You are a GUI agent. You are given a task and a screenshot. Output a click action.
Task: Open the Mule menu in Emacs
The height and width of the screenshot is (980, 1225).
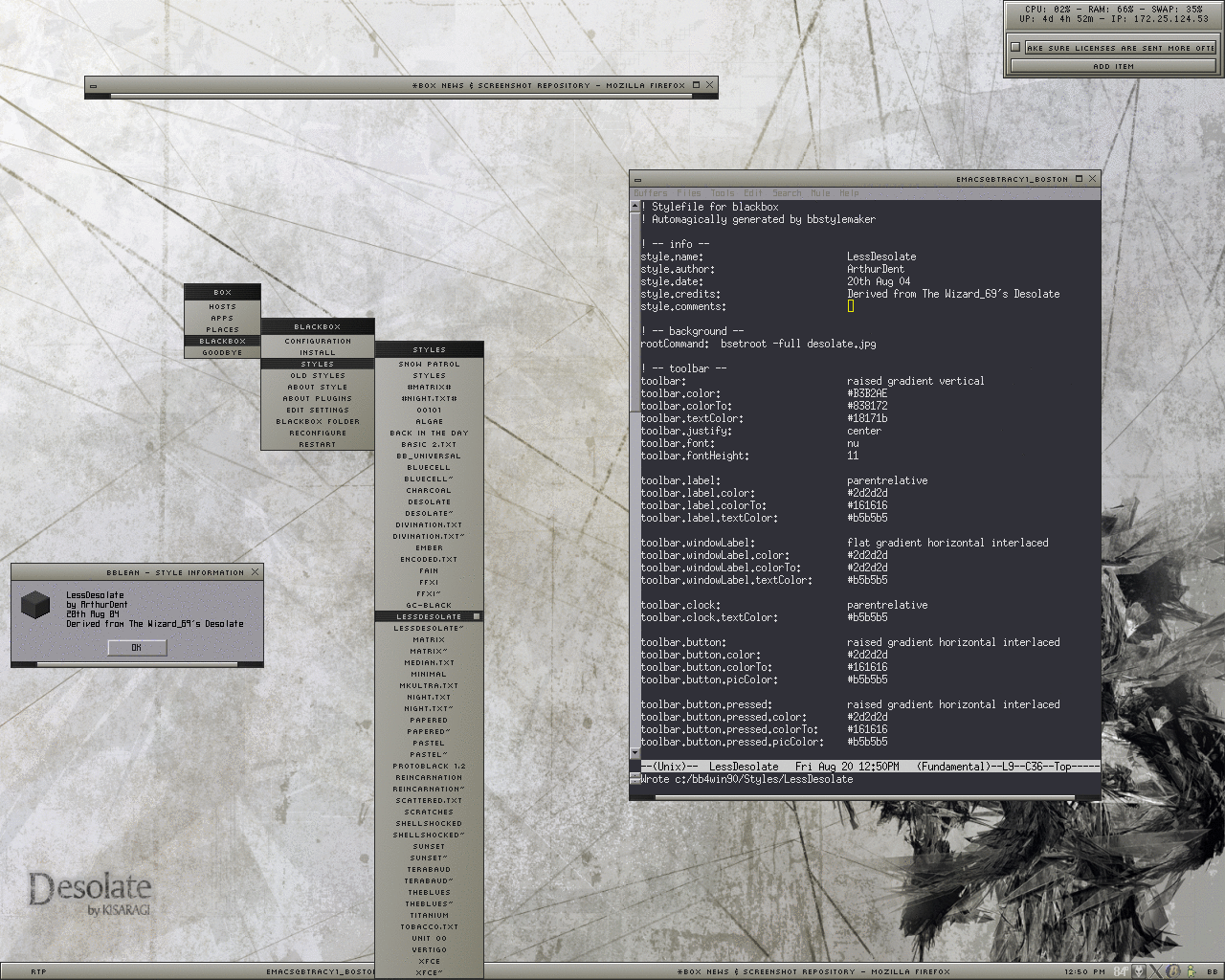point(820,193)
